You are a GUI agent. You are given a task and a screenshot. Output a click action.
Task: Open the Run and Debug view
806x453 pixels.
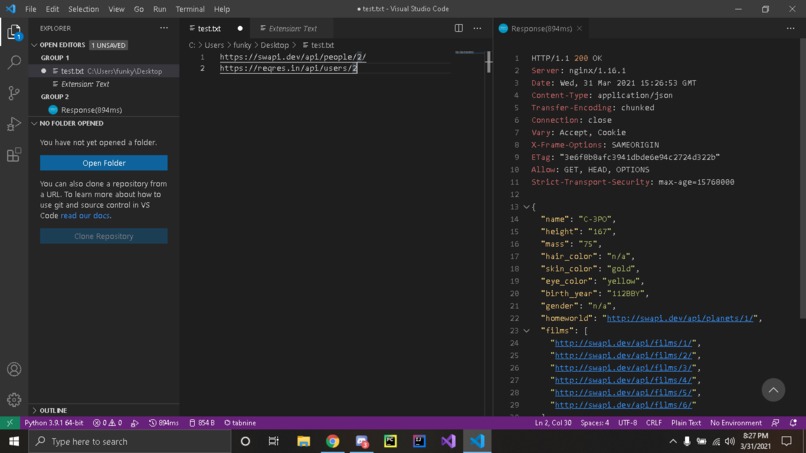point(14,124)
